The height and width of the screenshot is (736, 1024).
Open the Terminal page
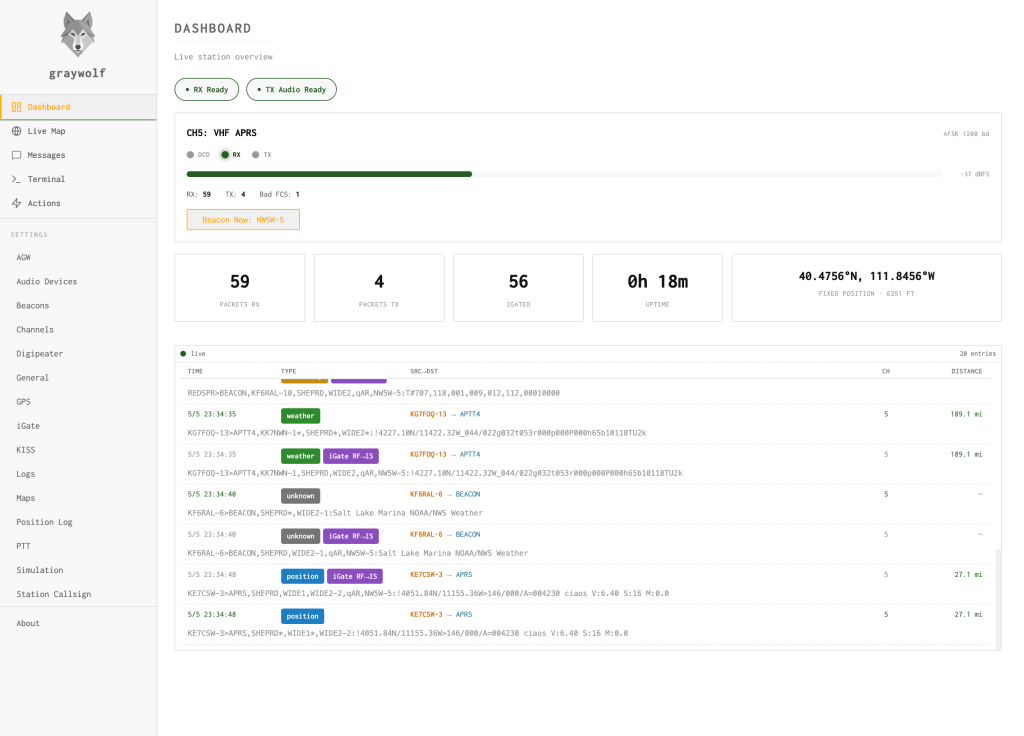point(78,179)
